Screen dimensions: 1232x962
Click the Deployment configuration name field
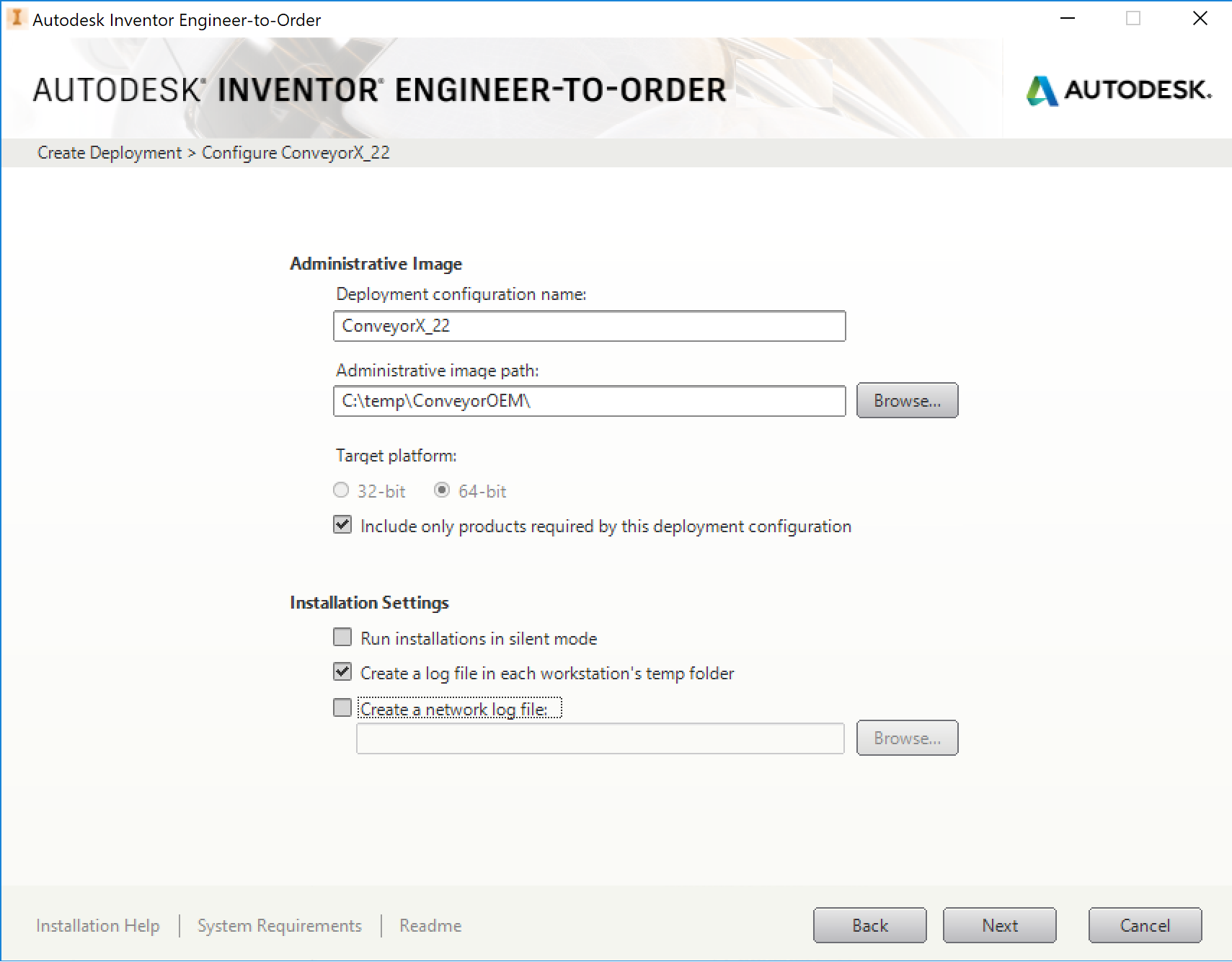tap(589, 326)
